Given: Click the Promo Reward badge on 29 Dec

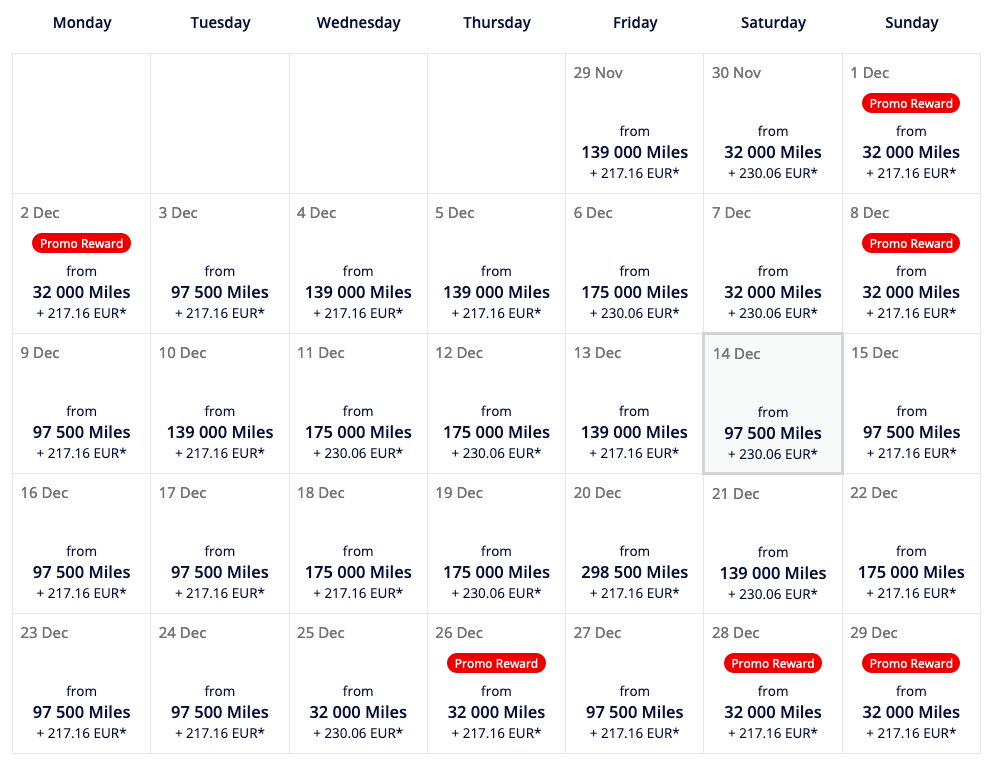Looking at the screenshot, I should coord(910,663).
